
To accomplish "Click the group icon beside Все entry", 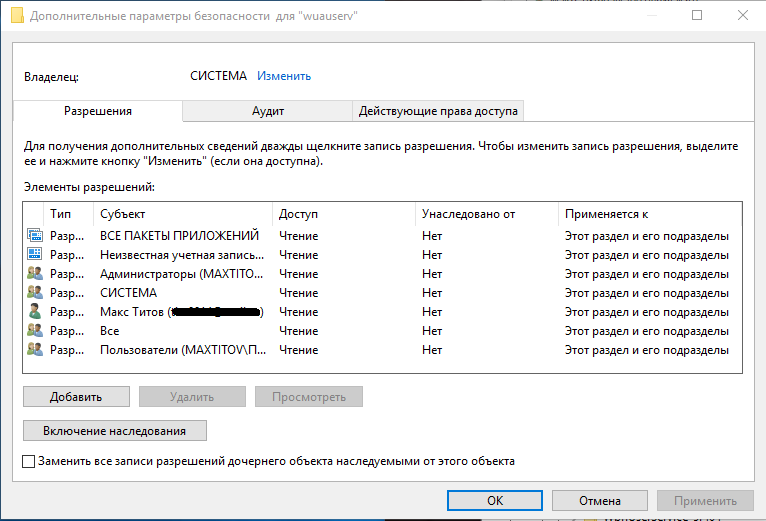I will [x=35, y=330].
